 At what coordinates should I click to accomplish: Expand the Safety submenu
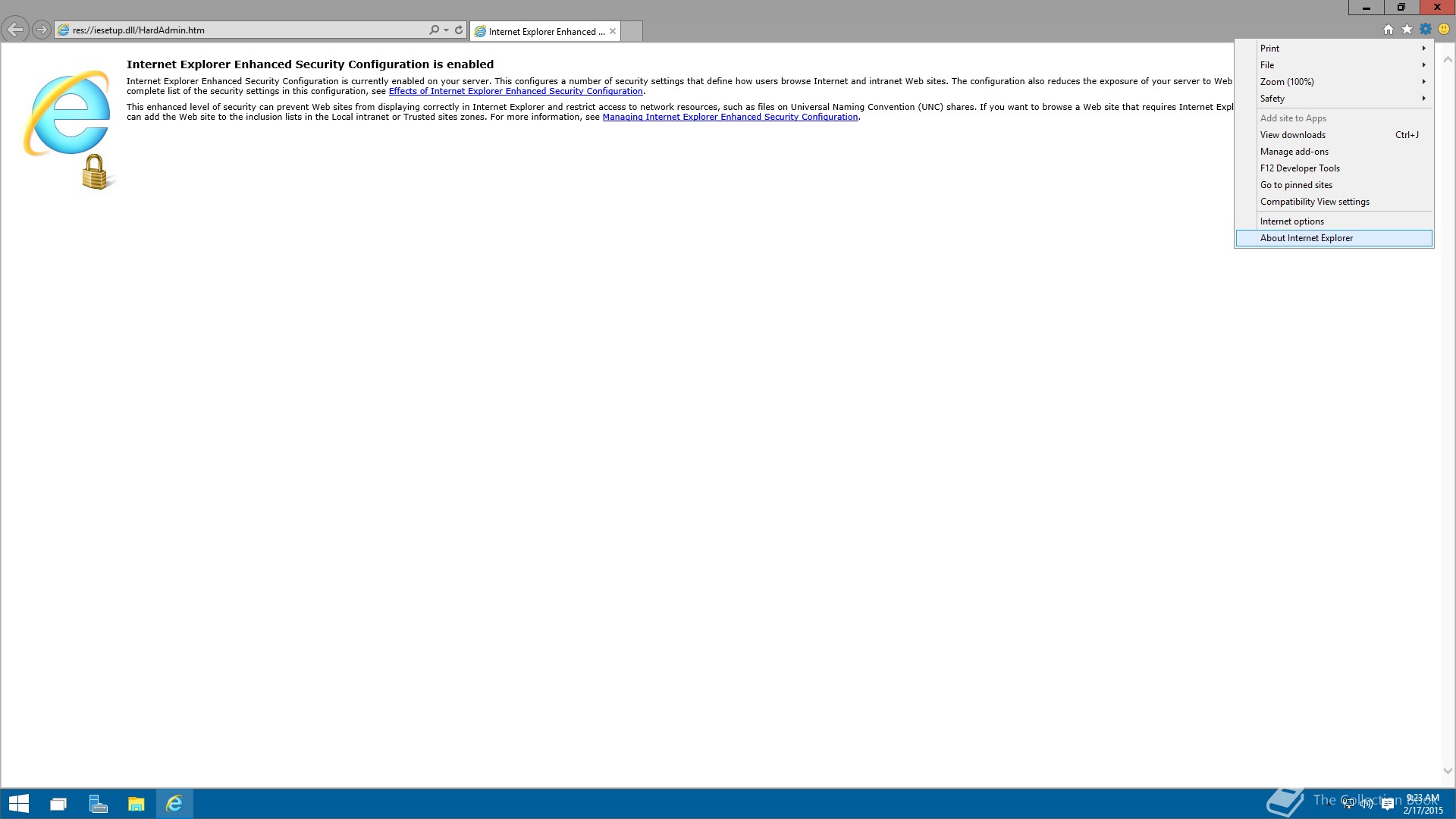point(1334,99)
